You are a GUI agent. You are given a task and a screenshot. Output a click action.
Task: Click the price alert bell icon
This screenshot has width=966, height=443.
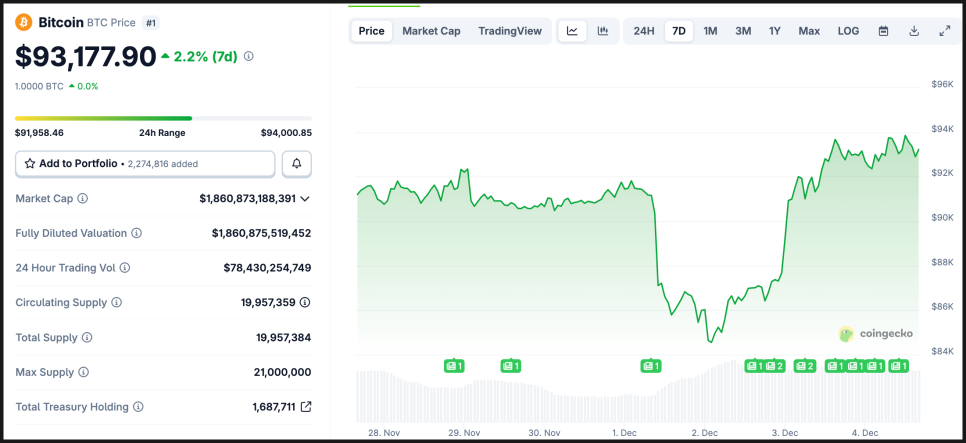(x=297, y=163)
